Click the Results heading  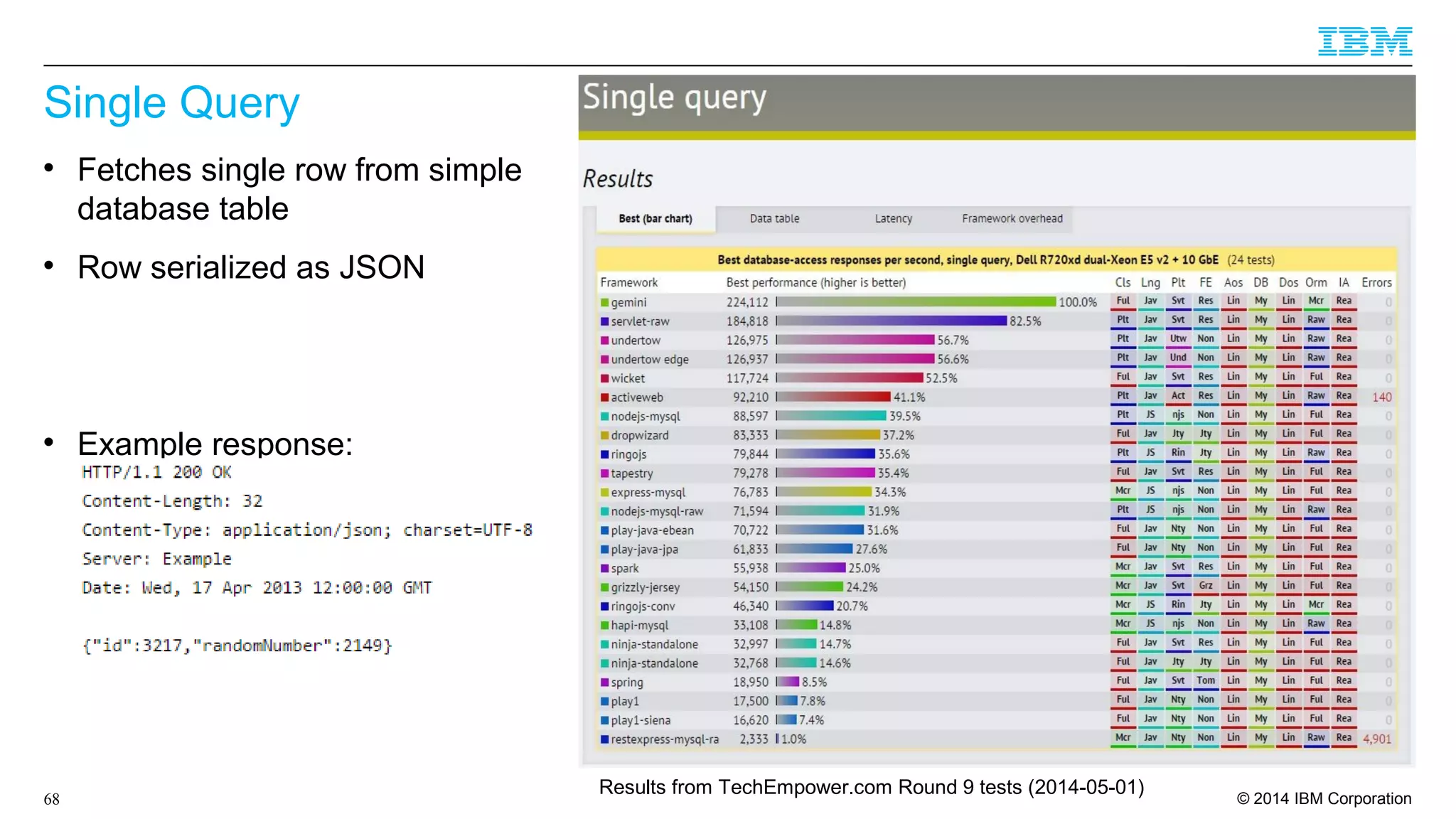coord(618,179)
